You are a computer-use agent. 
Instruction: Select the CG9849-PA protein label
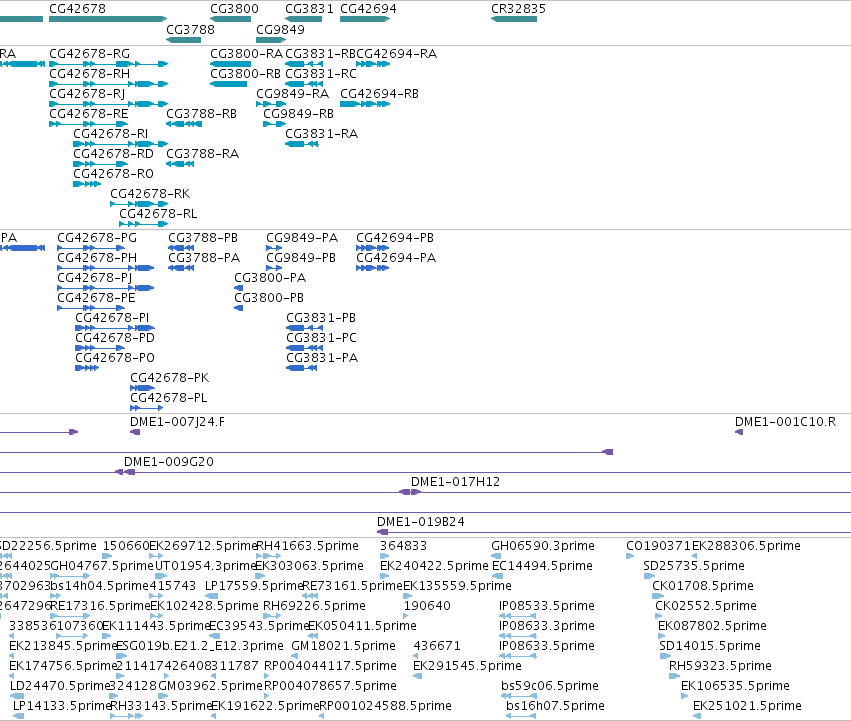[x=302, y=238]
